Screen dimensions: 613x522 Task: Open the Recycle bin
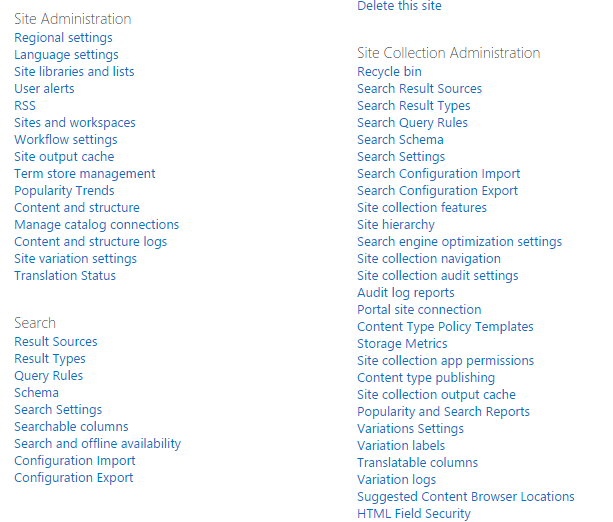389,72
